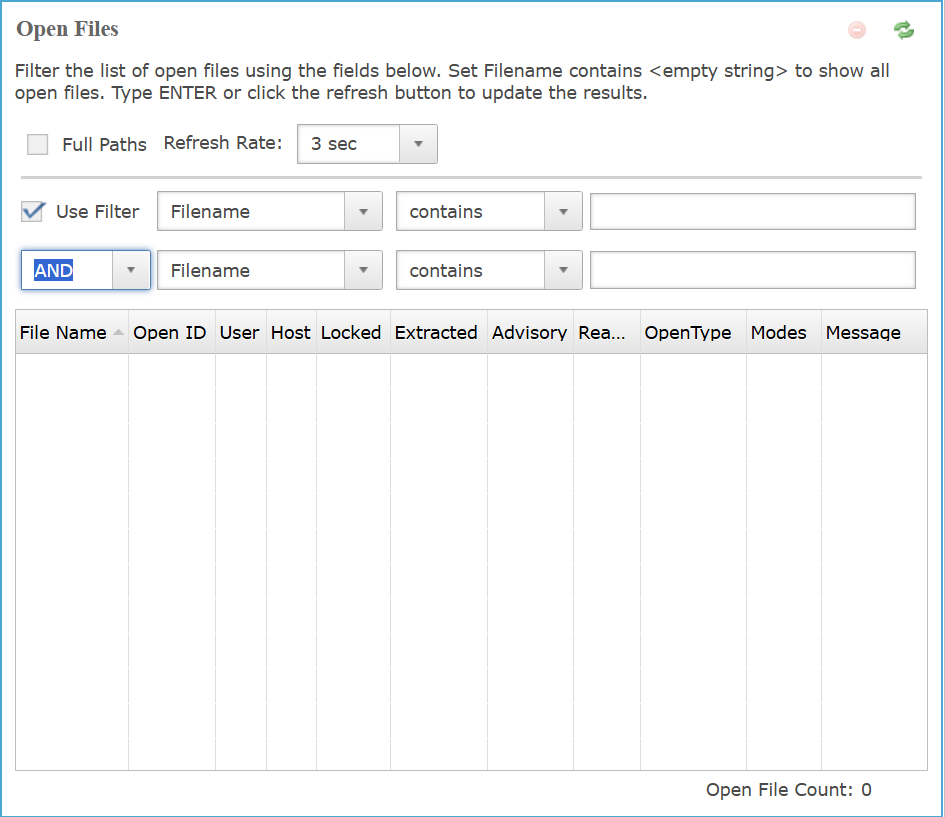
Task: Click the green refresh icon
Action: (904, 30)
